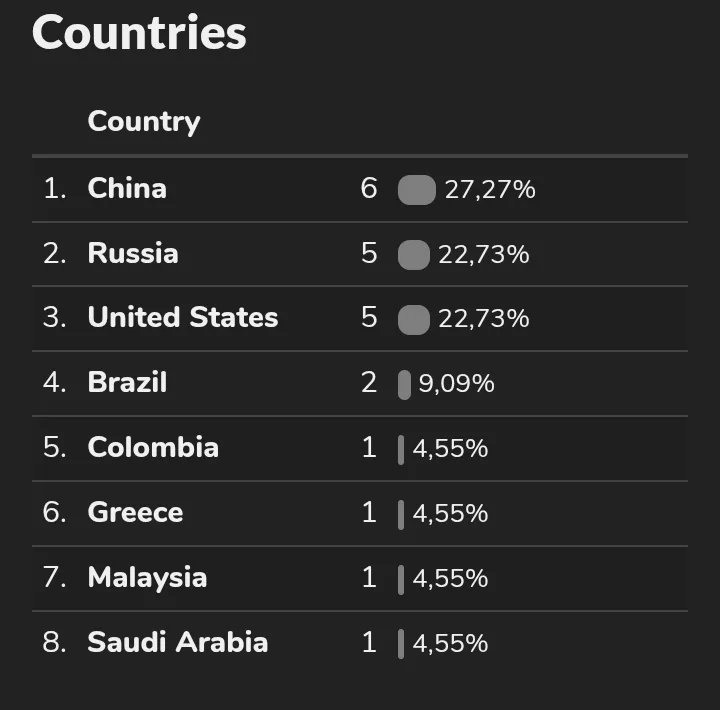Open the Russia country row

coord(360,254)
